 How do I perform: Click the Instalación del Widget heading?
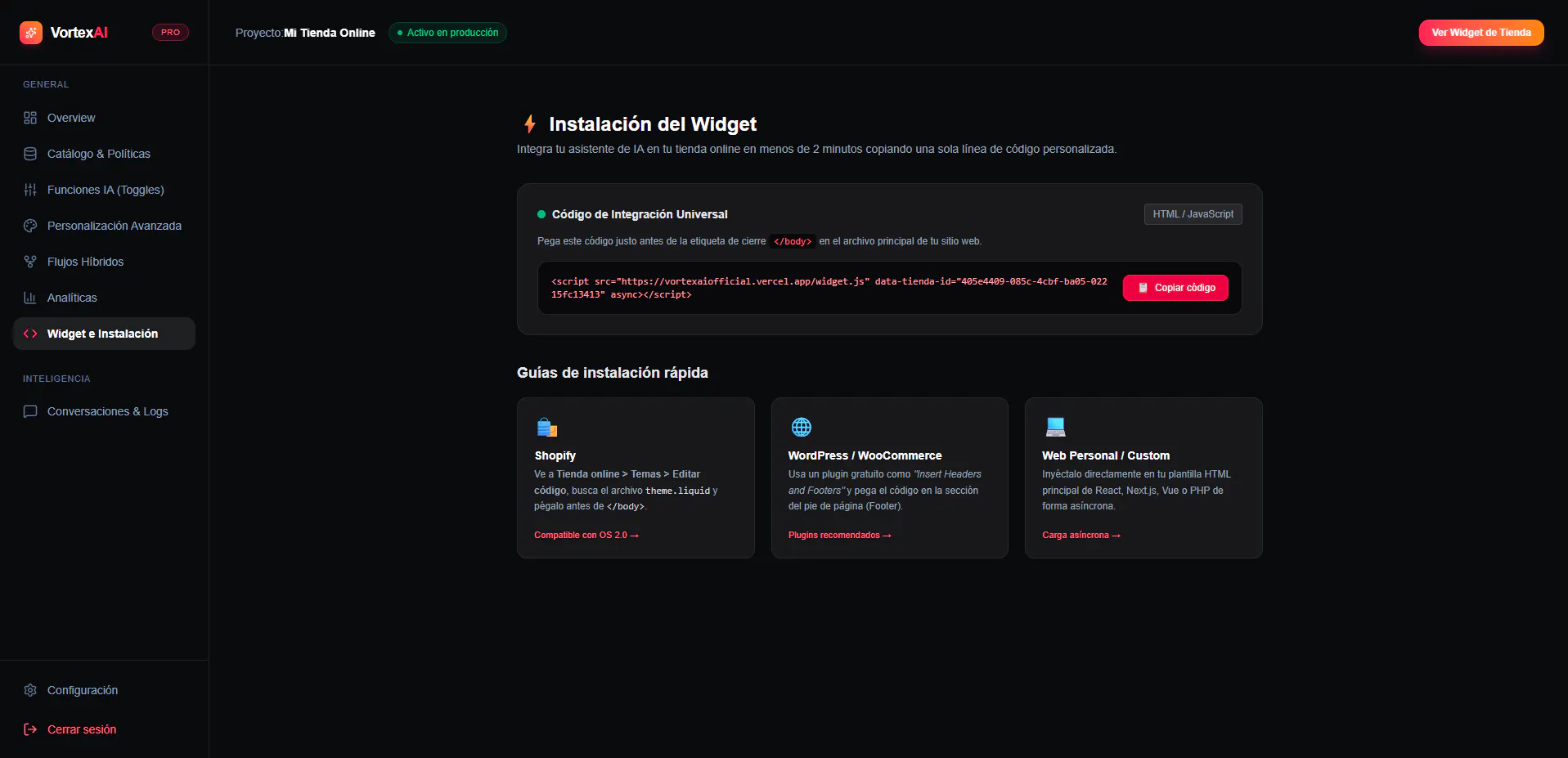coord(653,124)
